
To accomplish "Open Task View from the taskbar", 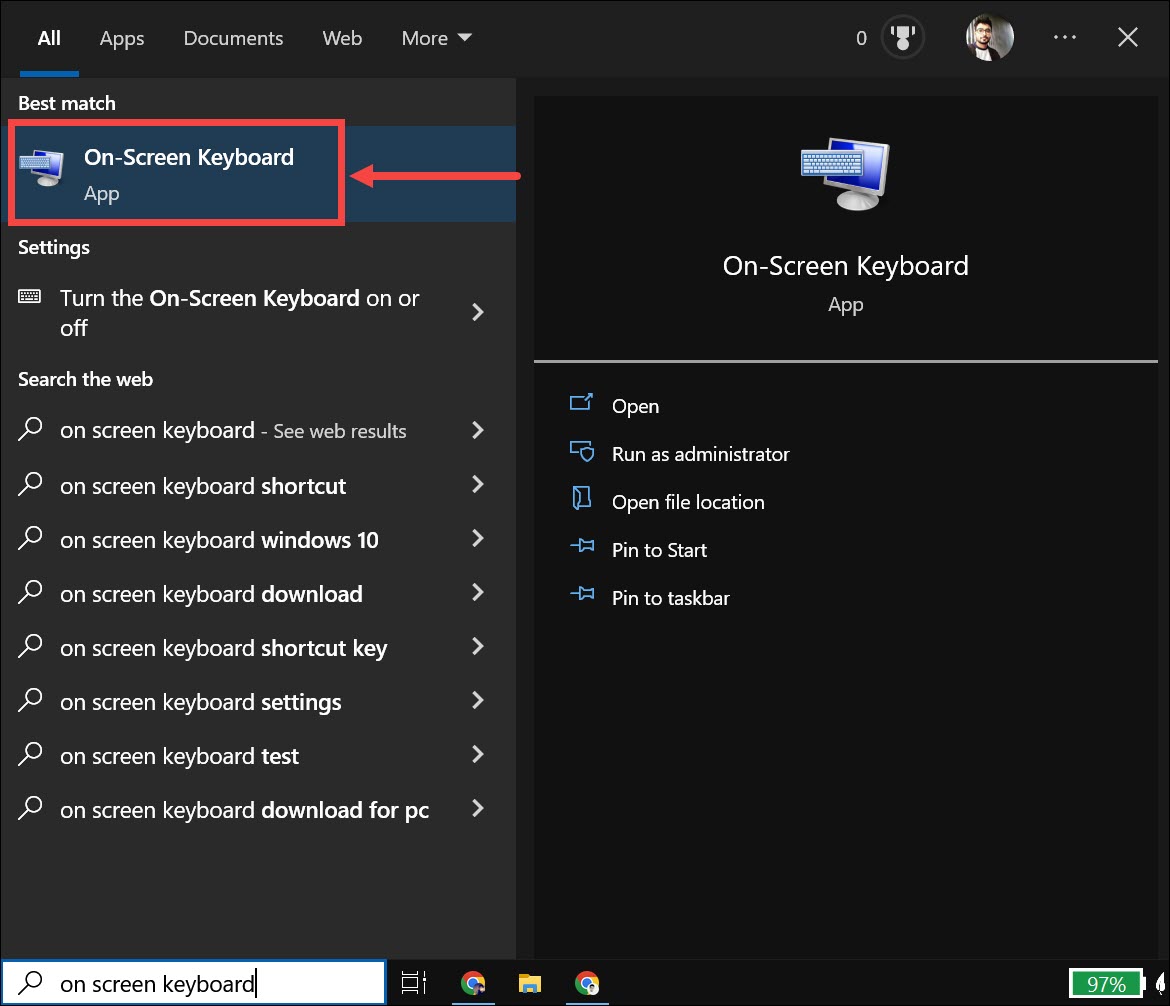I will (x=413, y=984).
